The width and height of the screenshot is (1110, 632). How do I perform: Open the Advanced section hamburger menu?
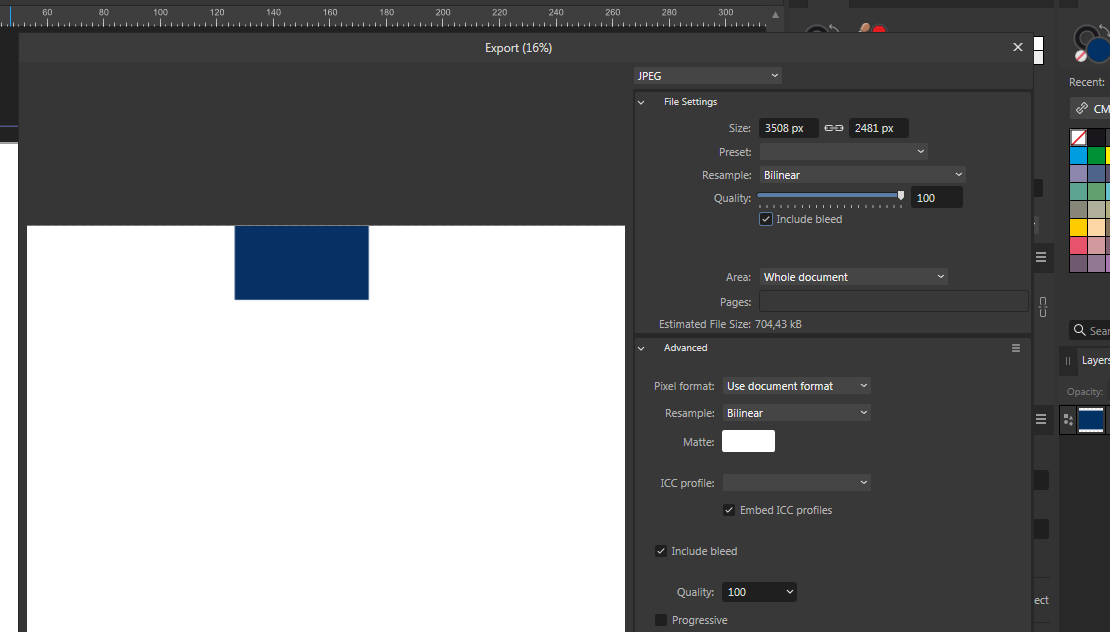click(x=1016, y=348)
